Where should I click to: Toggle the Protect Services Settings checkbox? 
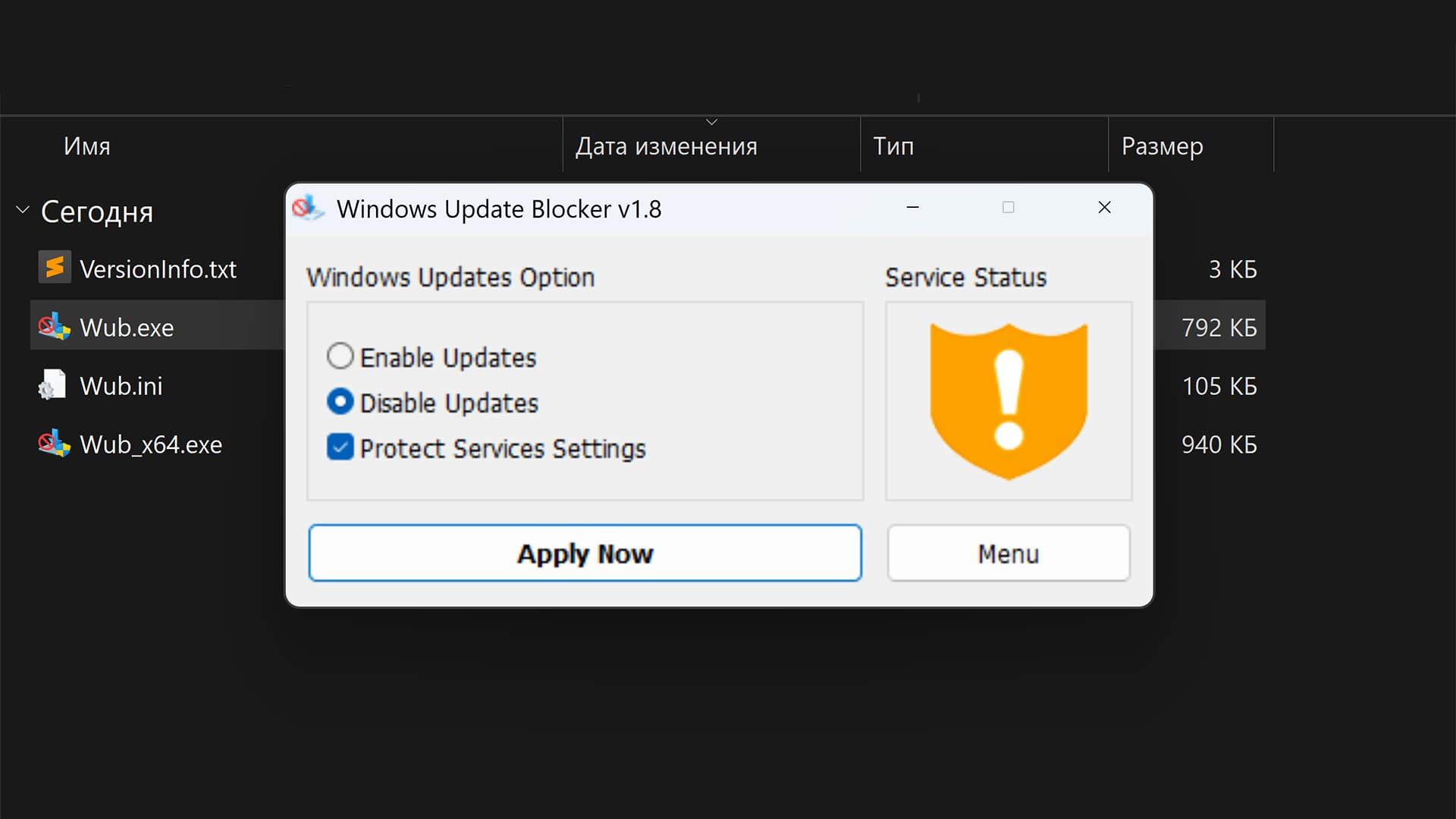tap(340, 447)
